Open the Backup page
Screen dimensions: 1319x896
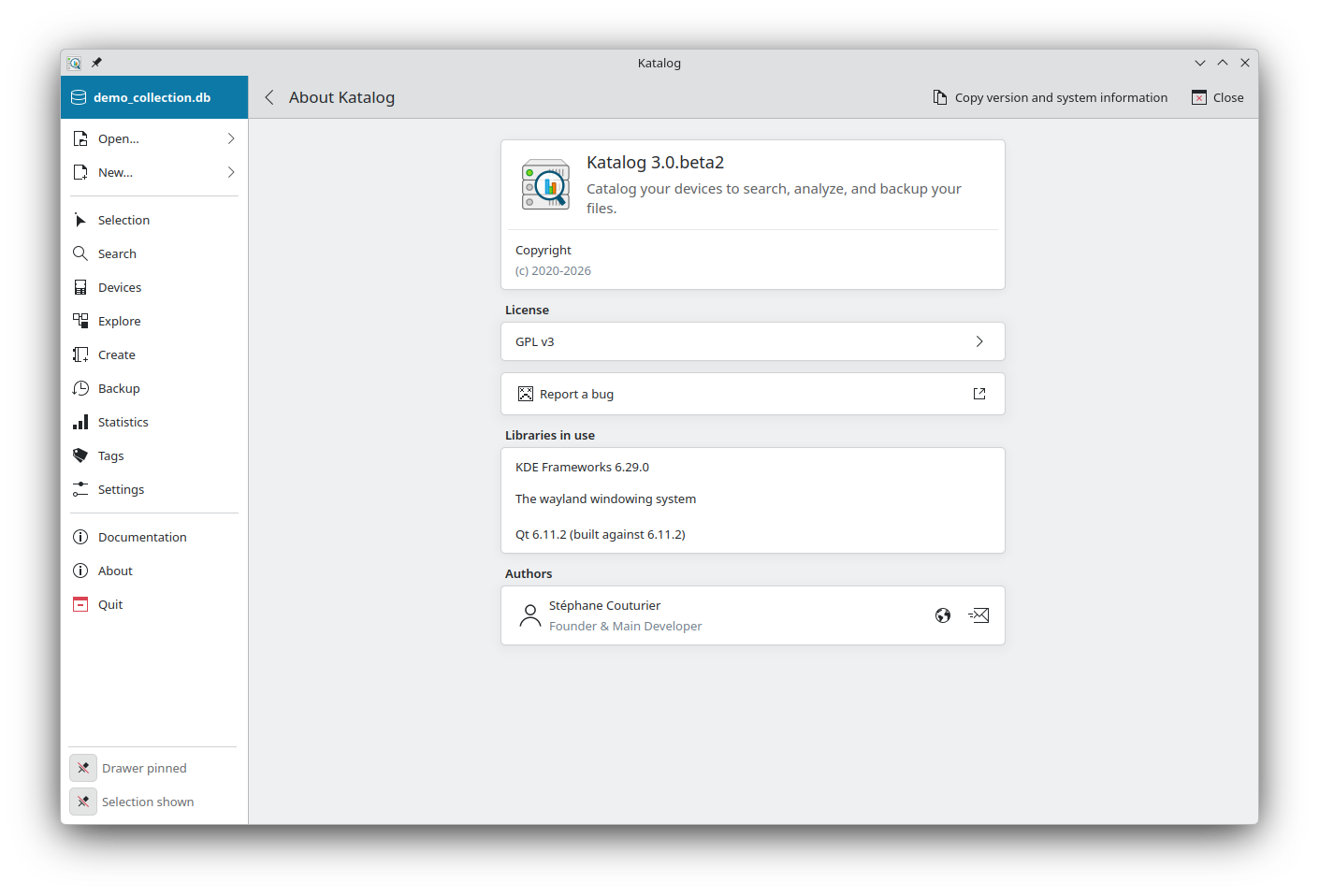click(154, 388)
